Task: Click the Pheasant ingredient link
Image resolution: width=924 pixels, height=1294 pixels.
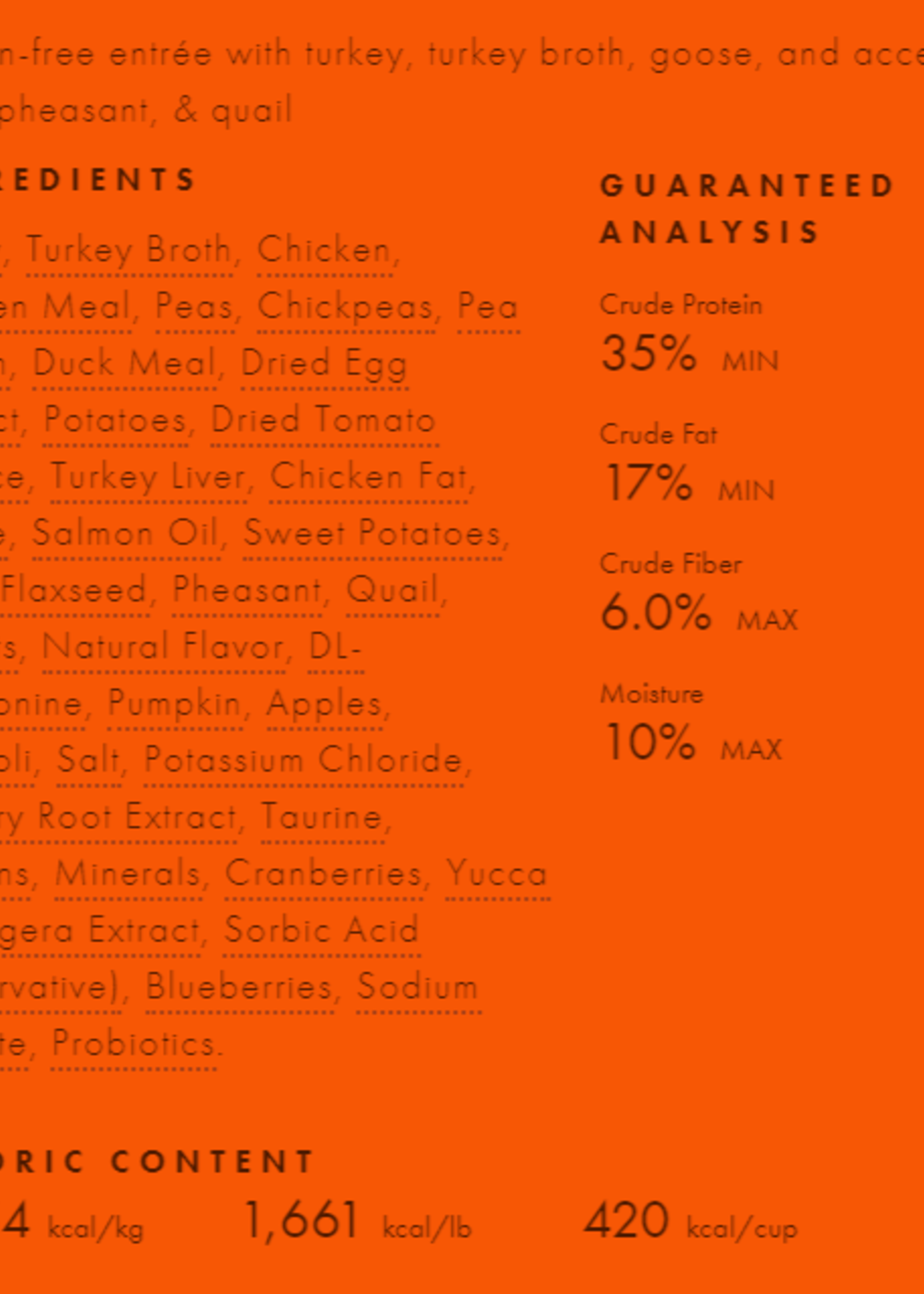Action: (x=246, y=591)
